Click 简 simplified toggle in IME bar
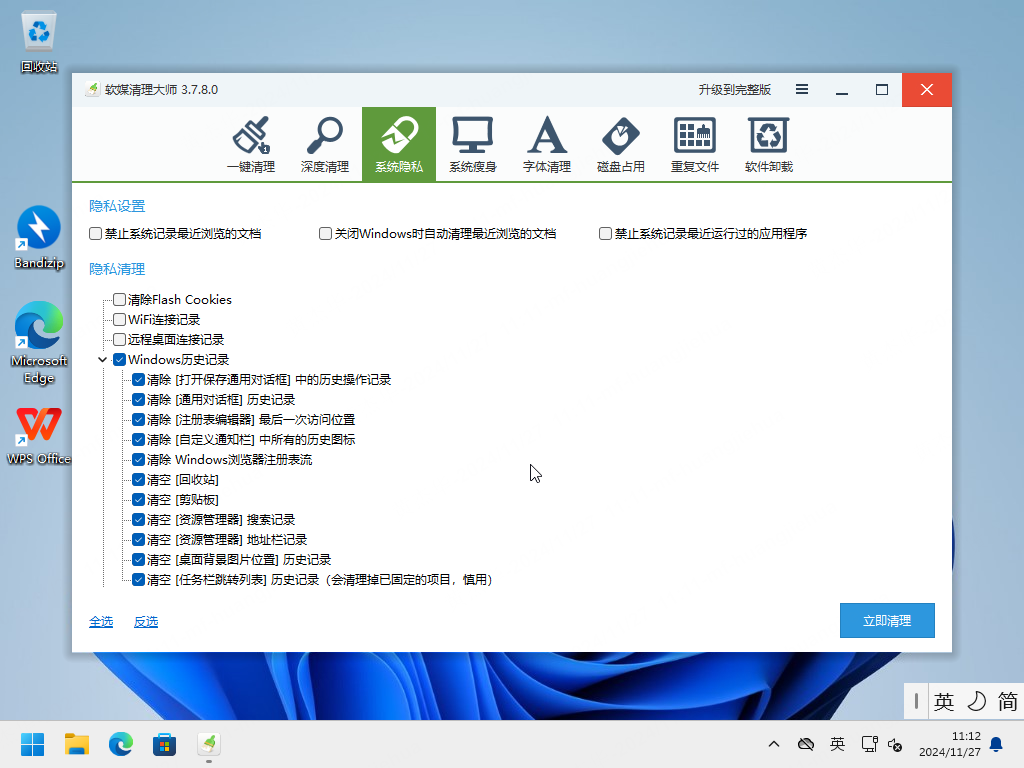Screen dimensions: 1024x768 (x=1007, y=701)
